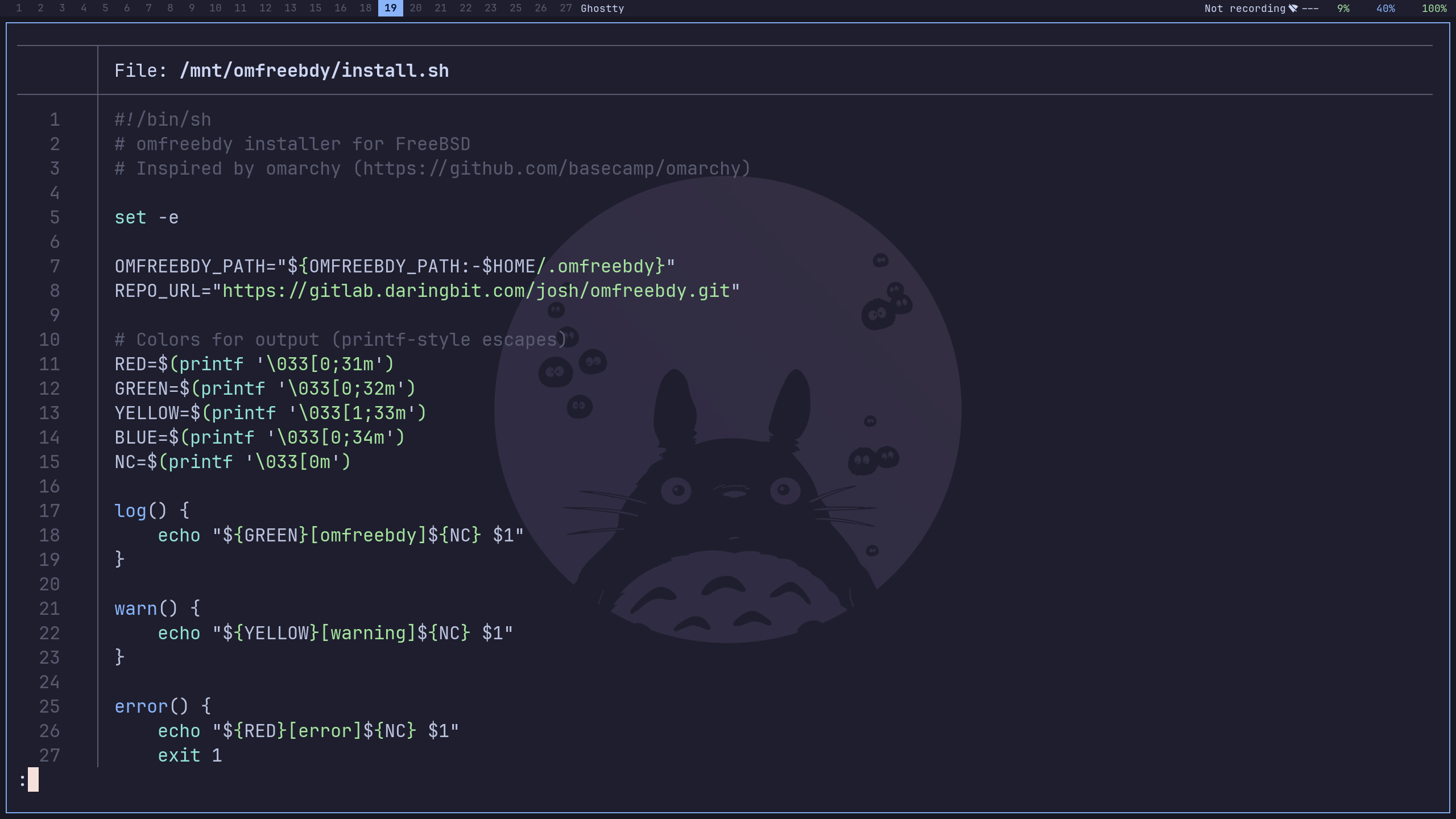
Task: Click line number 27 in the gutter
Action: (49, 755)
